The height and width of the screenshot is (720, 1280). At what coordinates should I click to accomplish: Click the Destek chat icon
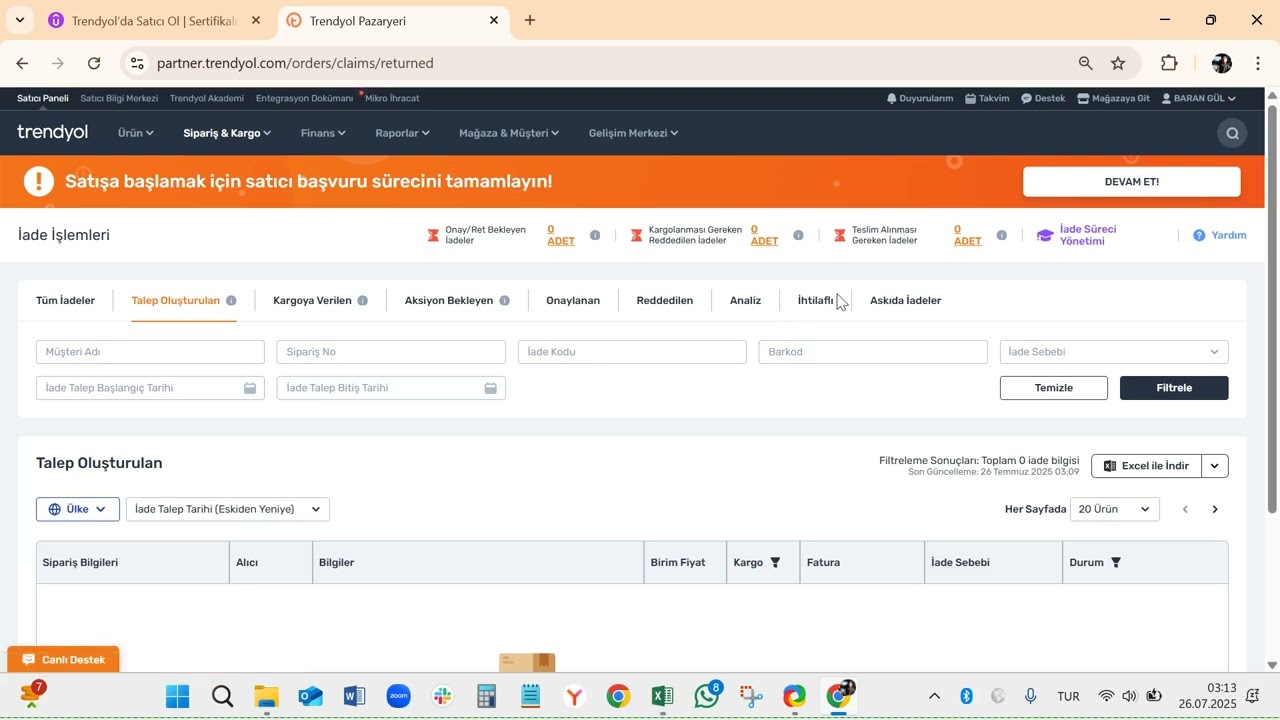[x=1026, y=99]
